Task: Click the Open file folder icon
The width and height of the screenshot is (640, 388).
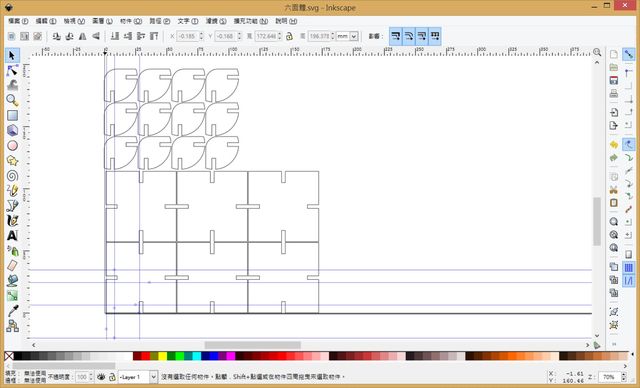Action: tap(613, 67)
